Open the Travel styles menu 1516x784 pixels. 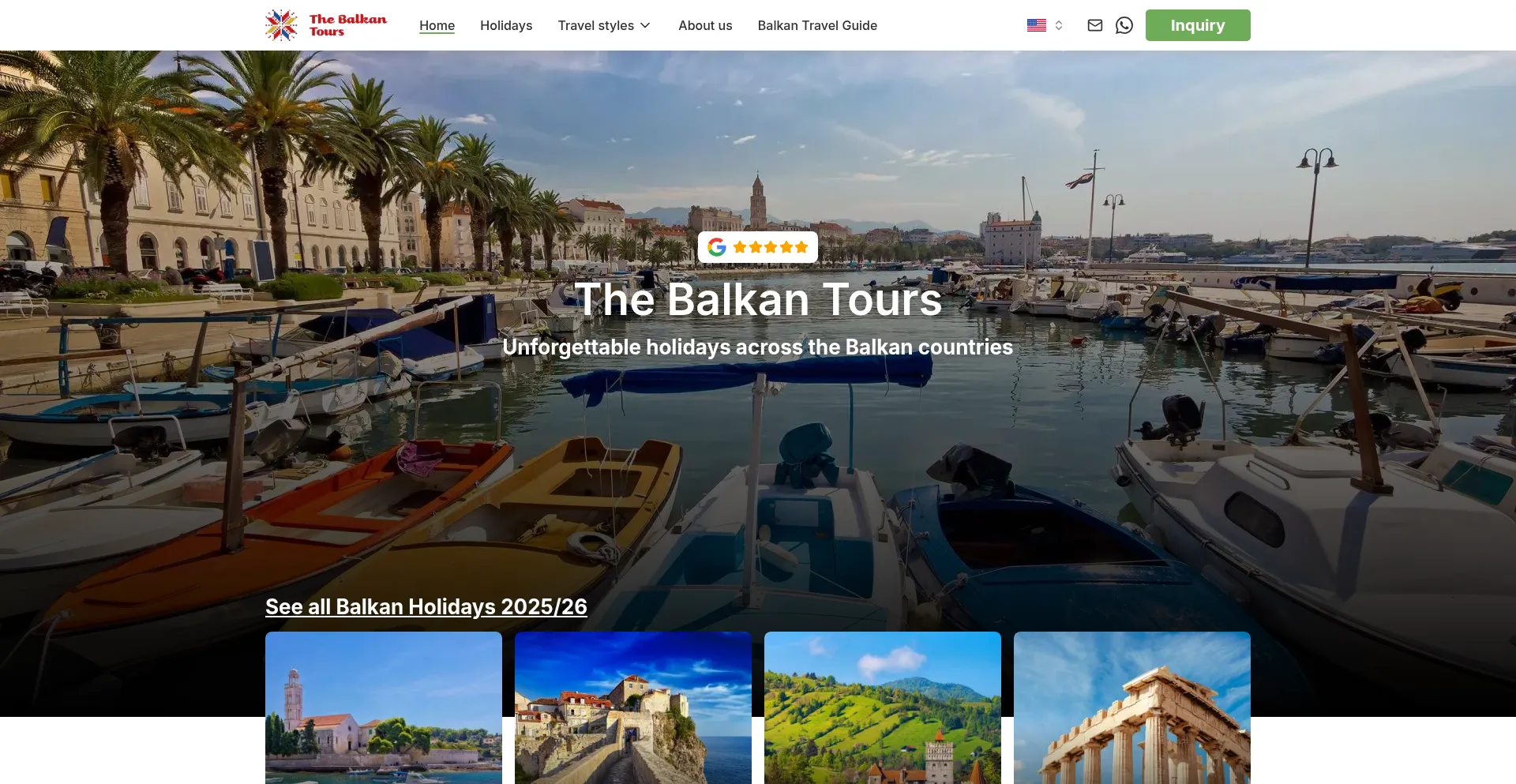coord(605,25)
